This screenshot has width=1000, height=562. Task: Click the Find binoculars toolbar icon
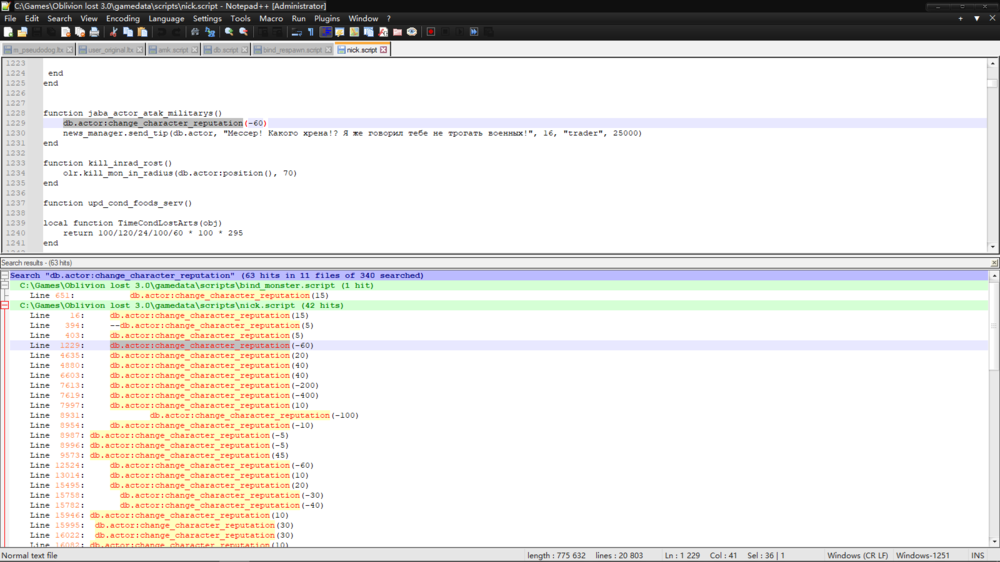[x=194, y=32]
